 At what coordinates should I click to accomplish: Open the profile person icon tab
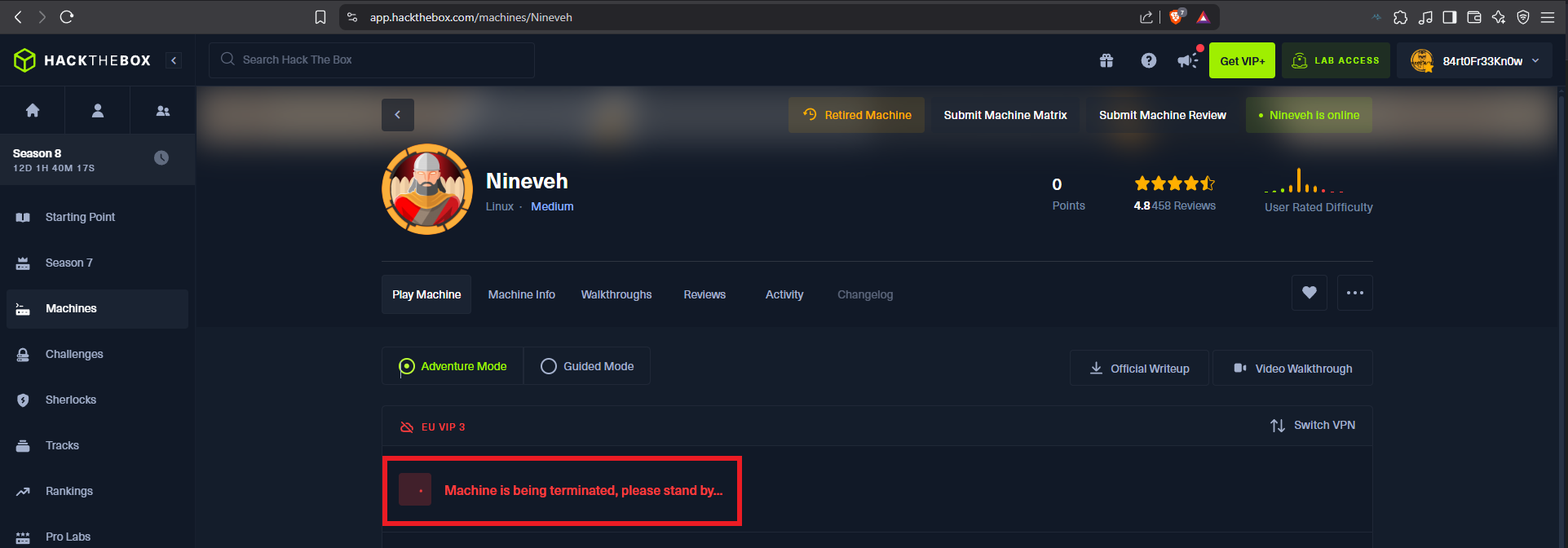tap(98, 110)
